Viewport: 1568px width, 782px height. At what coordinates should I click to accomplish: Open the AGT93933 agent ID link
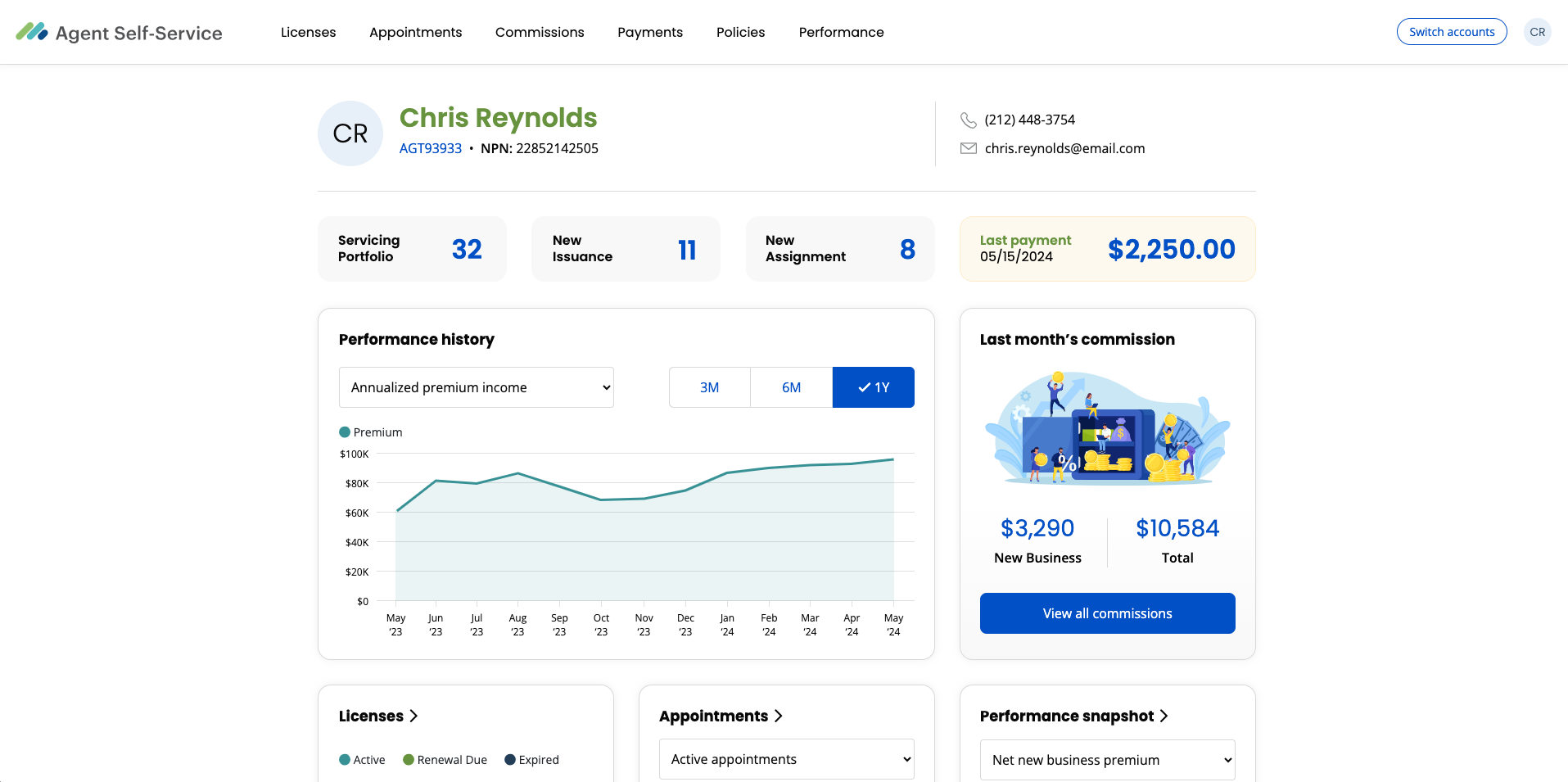tap(430, 148)
